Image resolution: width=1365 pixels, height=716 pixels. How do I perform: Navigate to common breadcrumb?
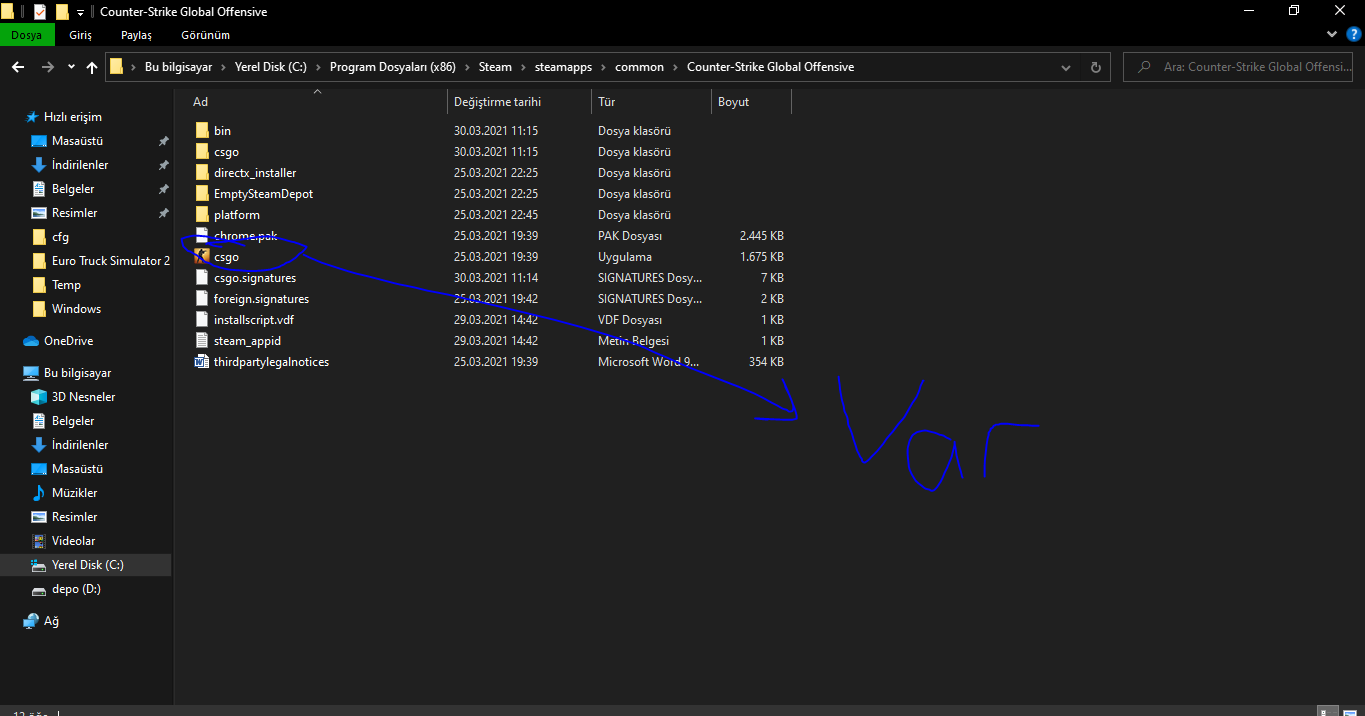[x=639, y=67]
